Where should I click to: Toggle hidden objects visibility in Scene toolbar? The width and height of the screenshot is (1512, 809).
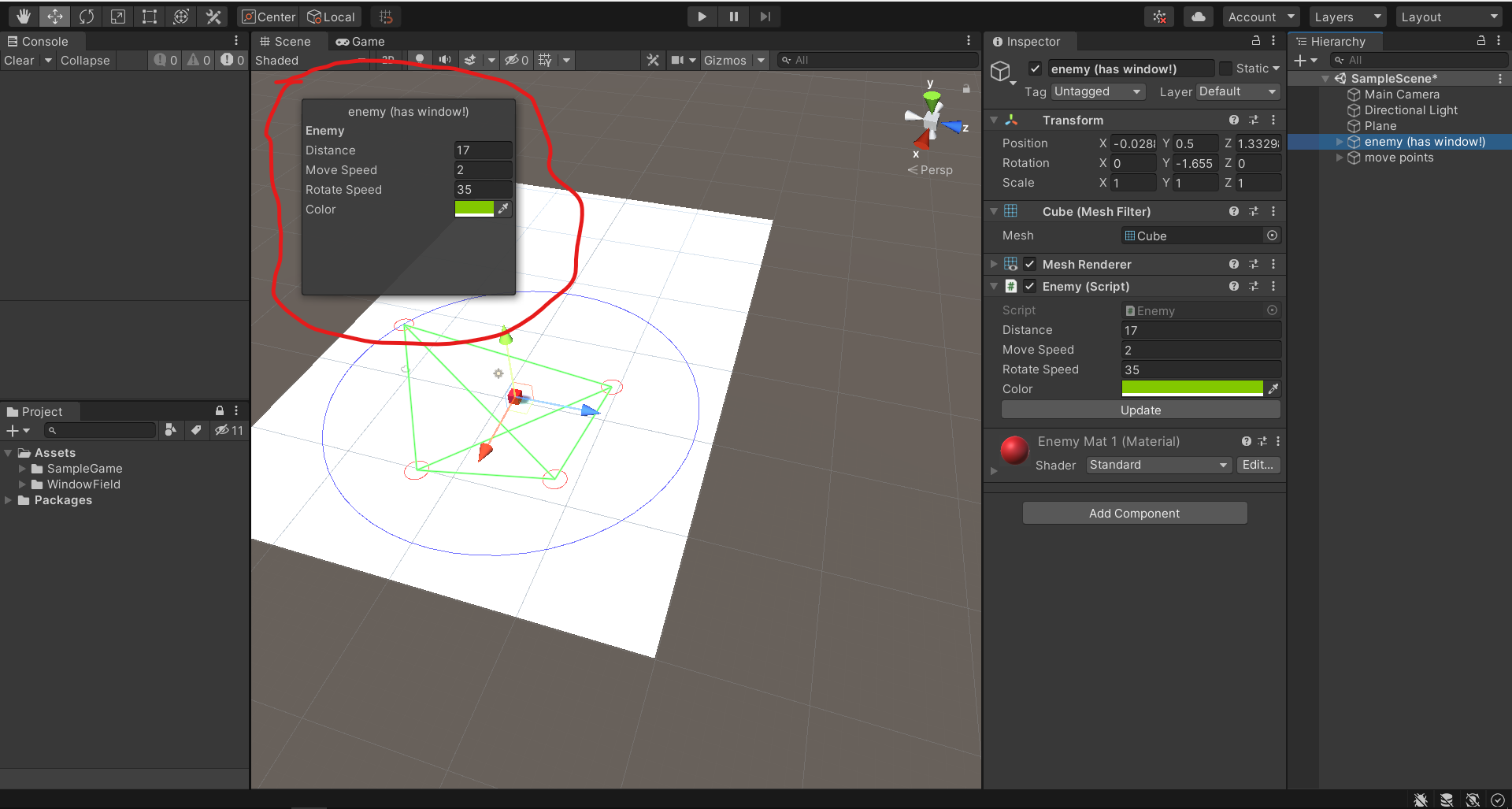click(517, 60)
